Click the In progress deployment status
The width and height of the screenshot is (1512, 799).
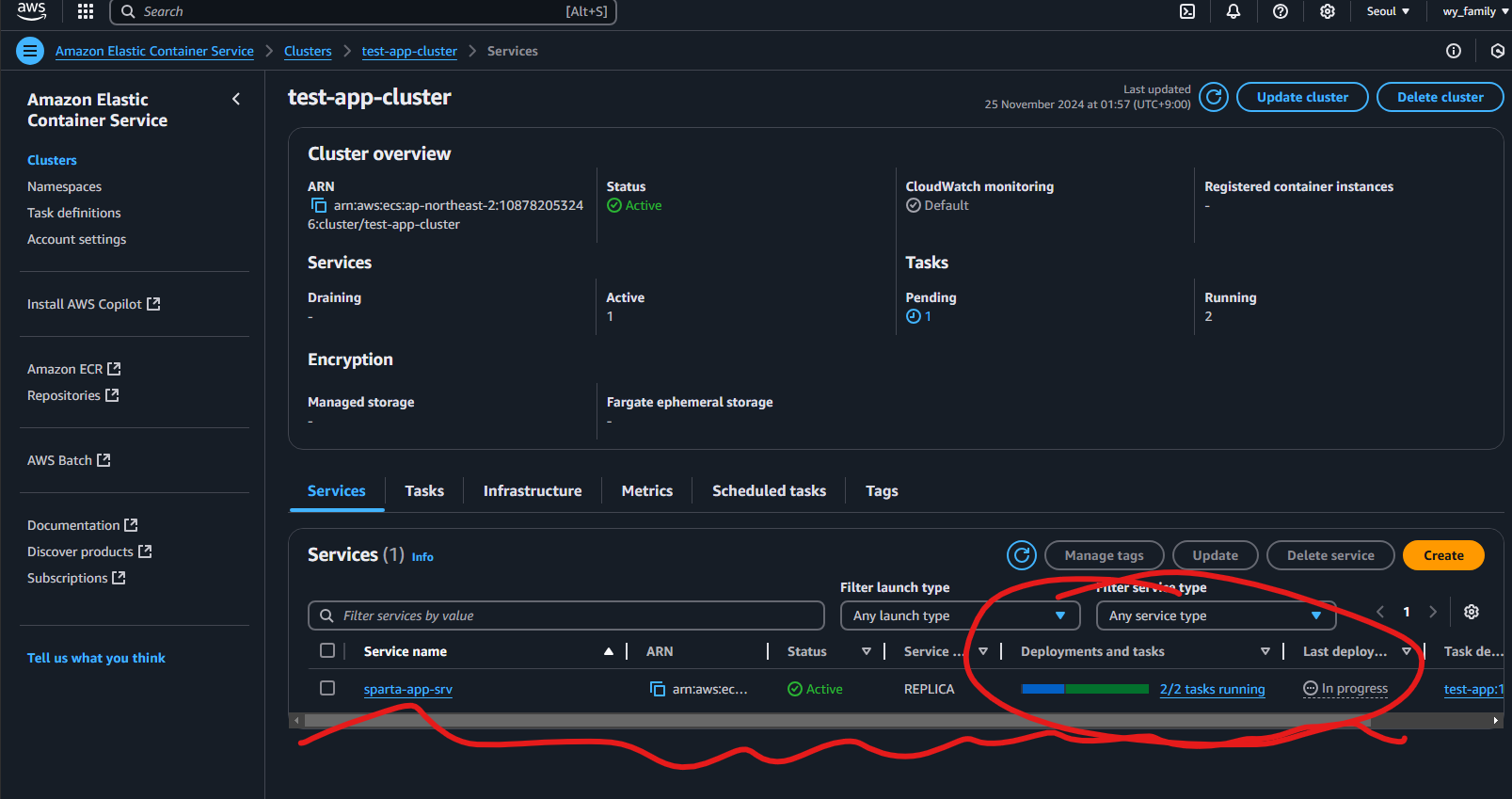1345,689
